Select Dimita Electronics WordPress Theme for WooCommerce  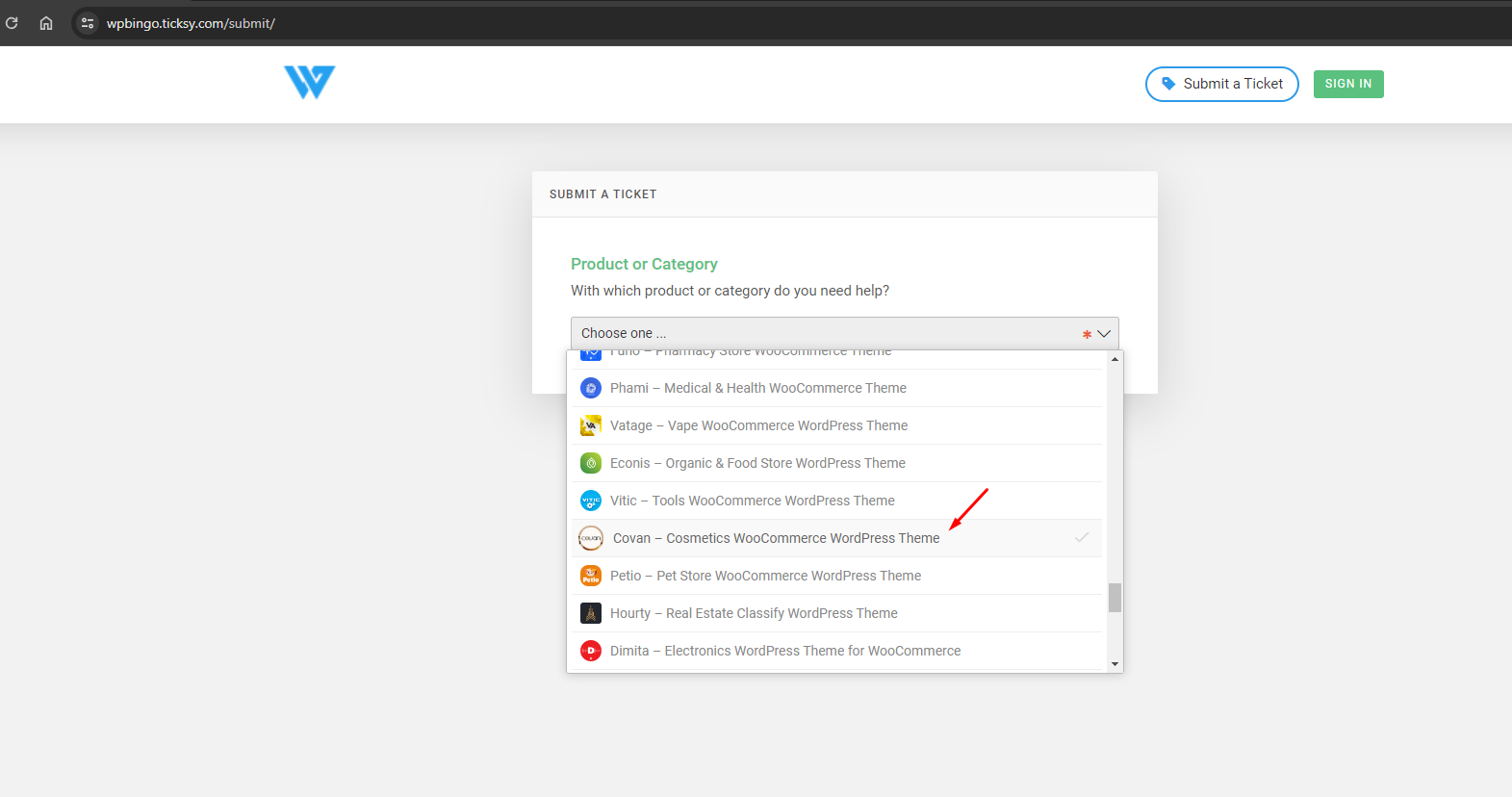point(838,651)
